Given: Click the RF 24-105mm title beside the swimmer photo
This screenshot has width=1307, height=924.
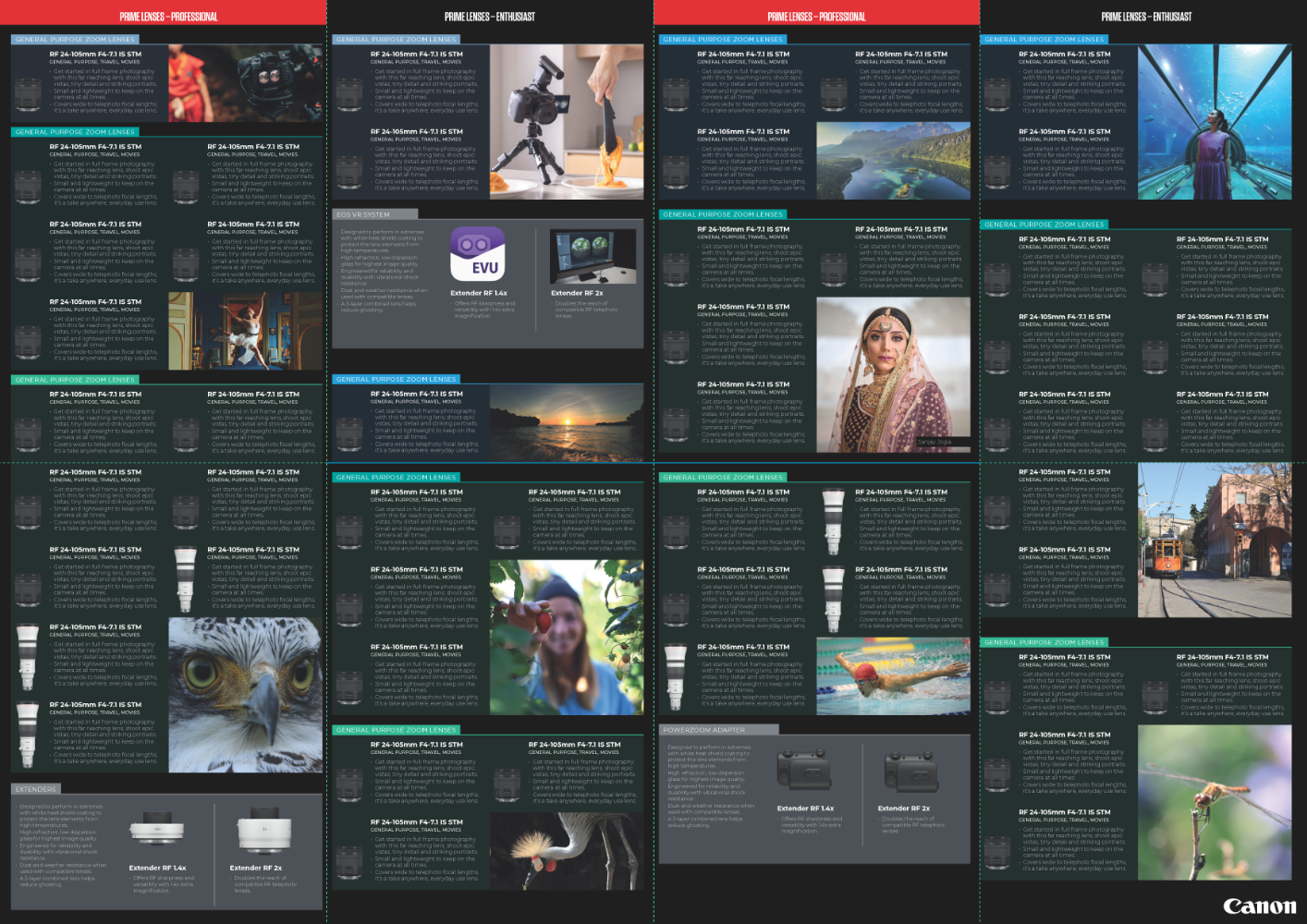Looking at the screenshot, I should 743,647.
